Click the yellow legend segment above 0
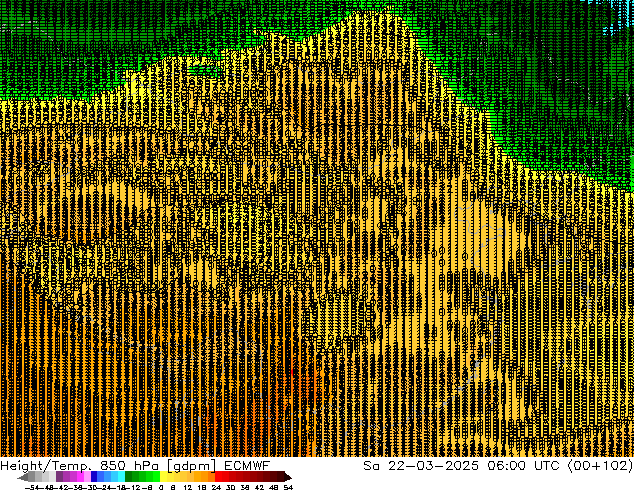This screenshot has height=490, width=634. 164,477
